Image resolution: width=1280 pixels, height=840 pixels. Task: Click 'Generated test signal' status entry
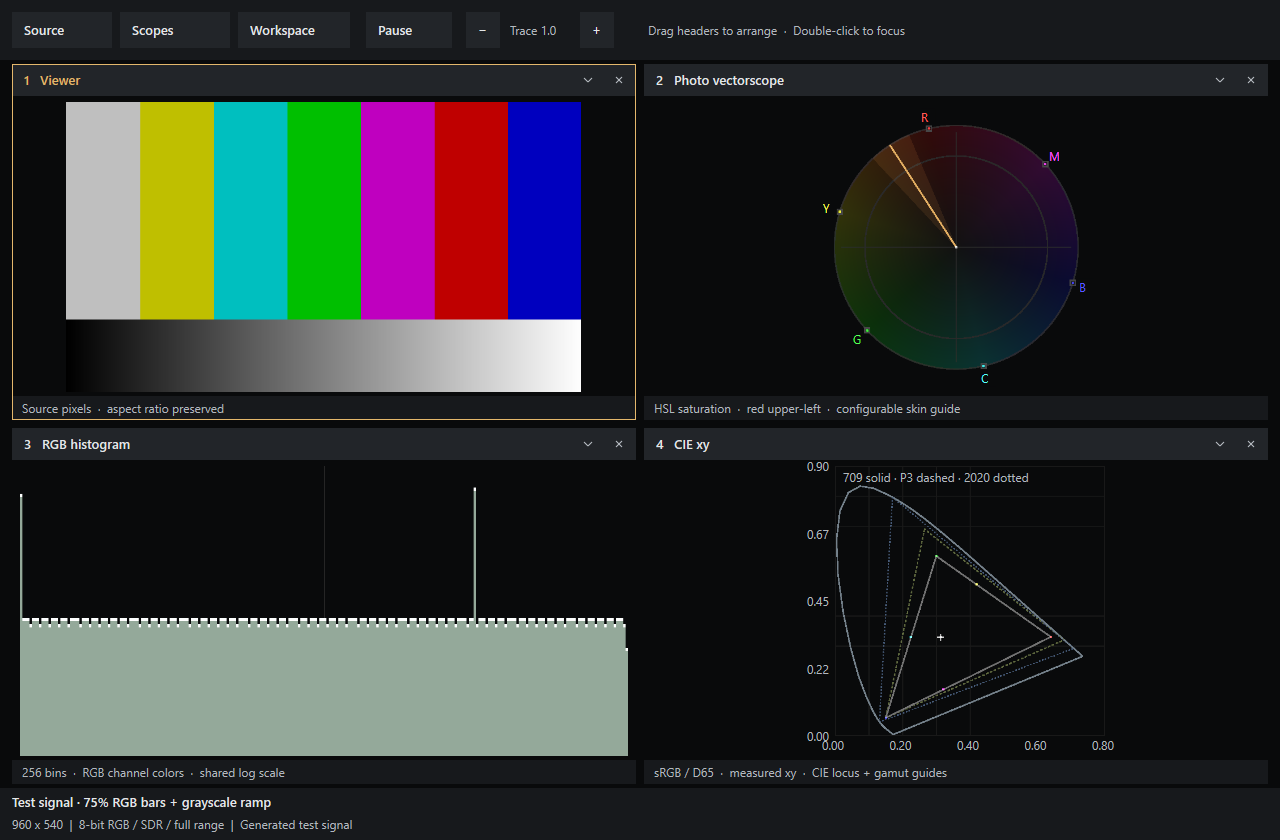click(x=296, y=825)
